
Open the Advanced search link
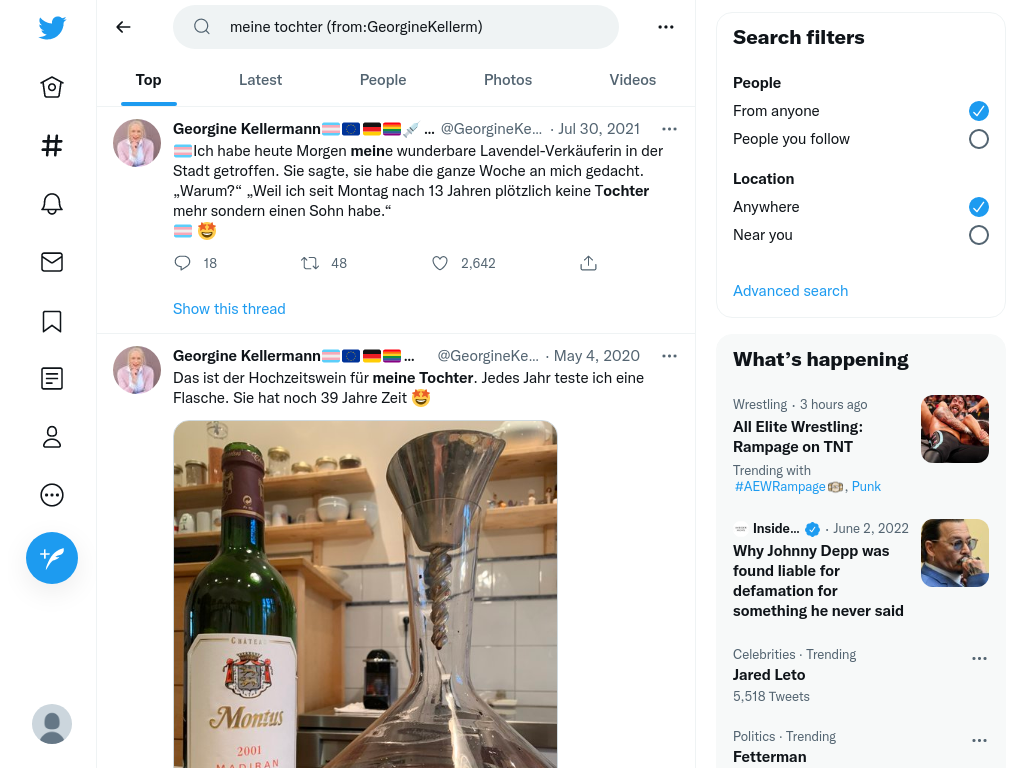point(790,291)
